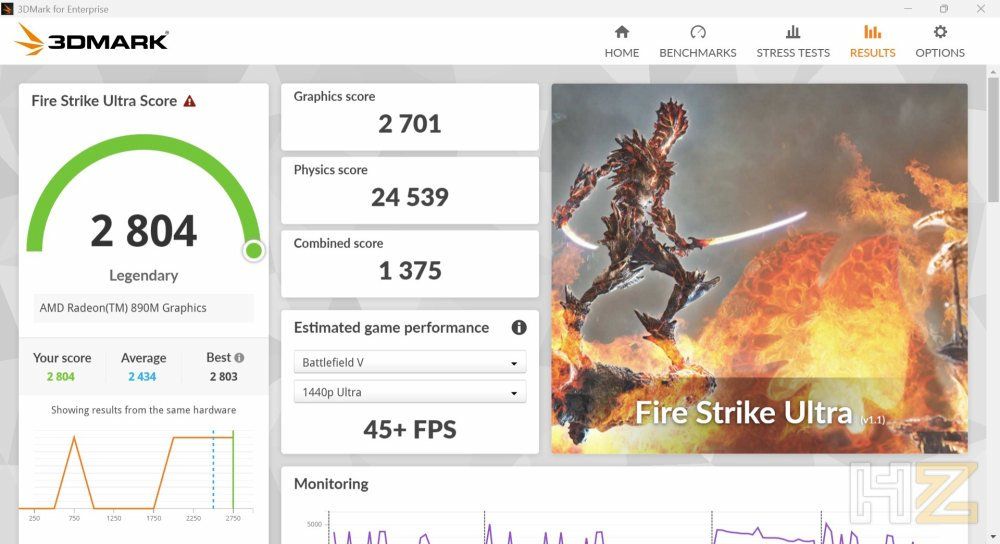Click the Benchmarks gauge icon
Screen dimensions: 1000x544
coord(698,32)
